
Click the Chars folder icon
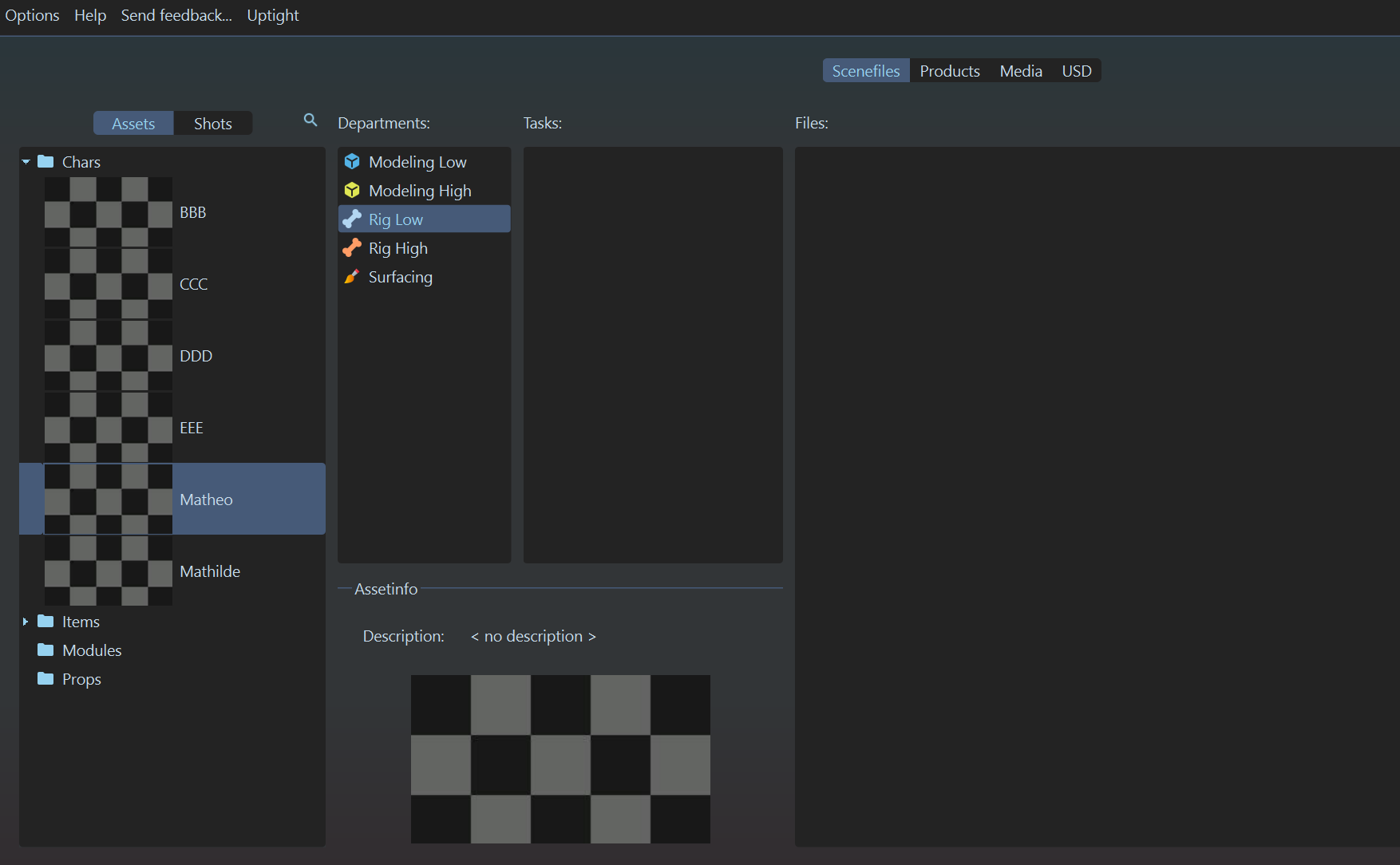pos(45,162)
